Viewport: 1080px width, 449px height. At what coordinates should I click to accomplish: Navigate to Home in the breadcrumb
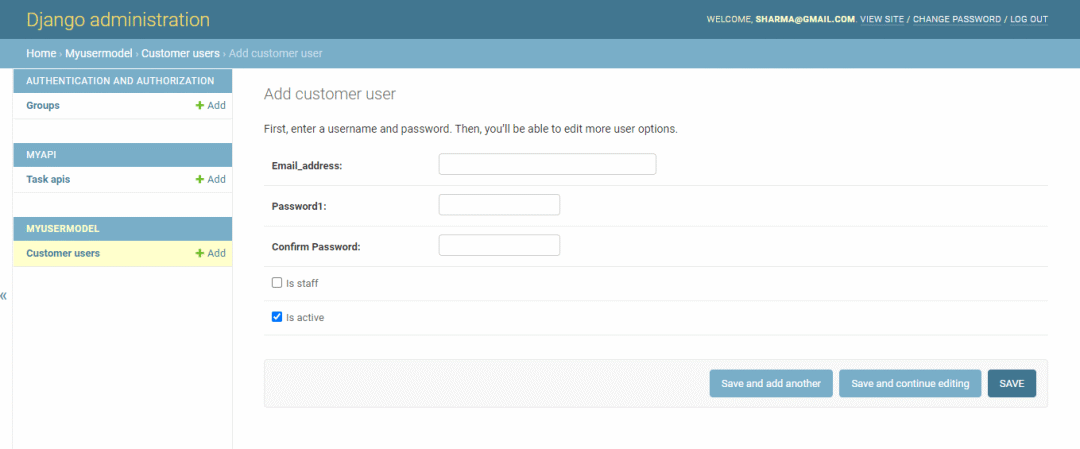(41, 53)
